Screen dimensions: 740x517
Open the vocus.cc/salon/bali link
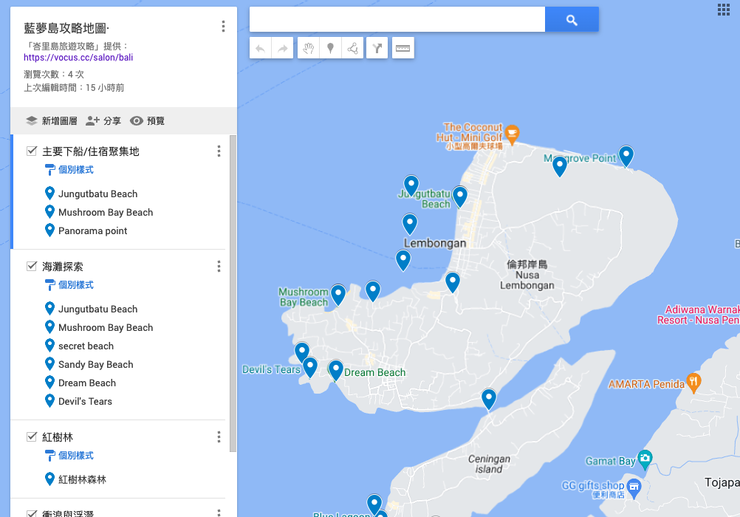pyautogui.click(x=78, y=58)
